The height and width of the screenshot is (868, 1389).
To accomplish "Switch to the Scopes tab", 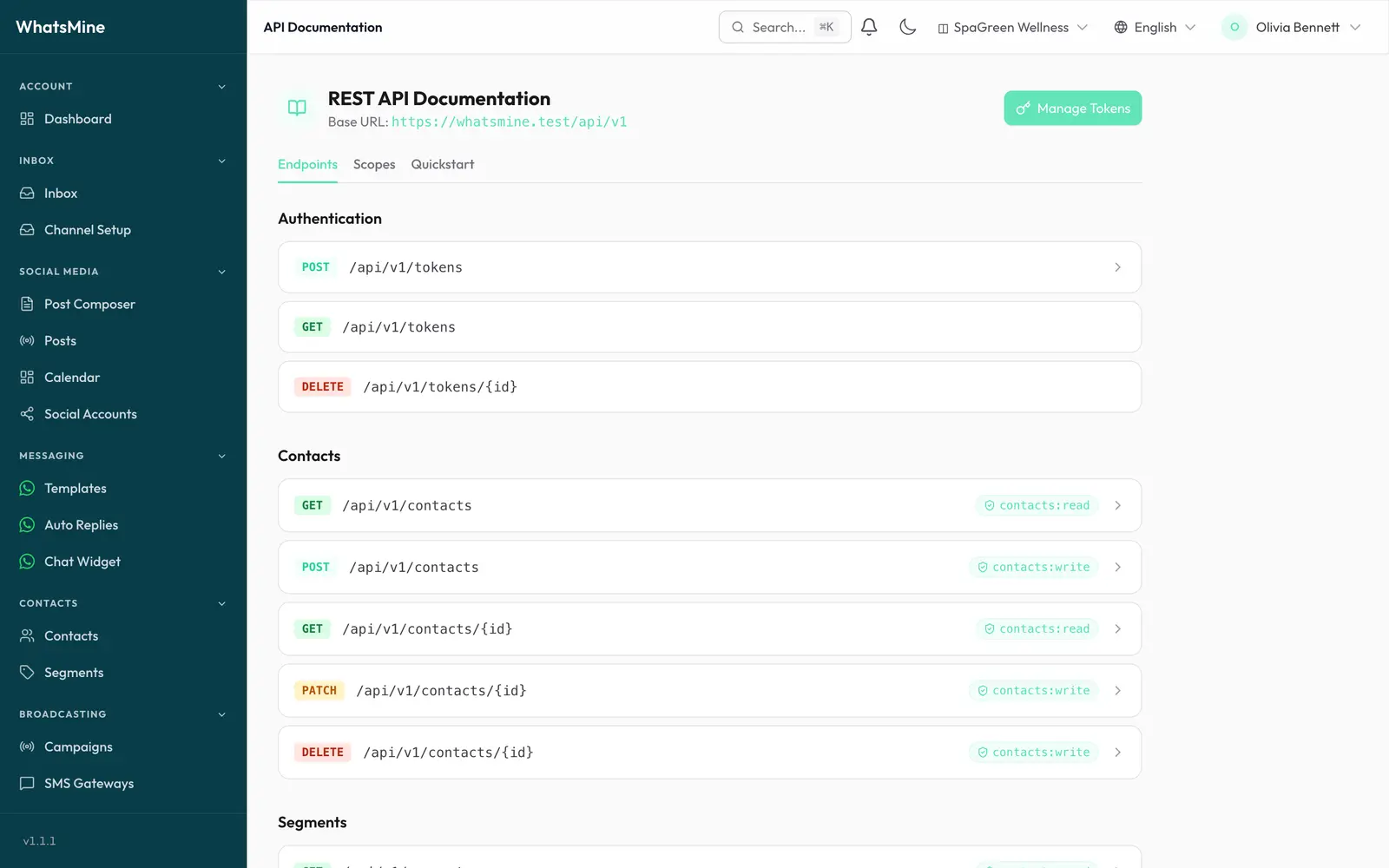I will point(374,164).
